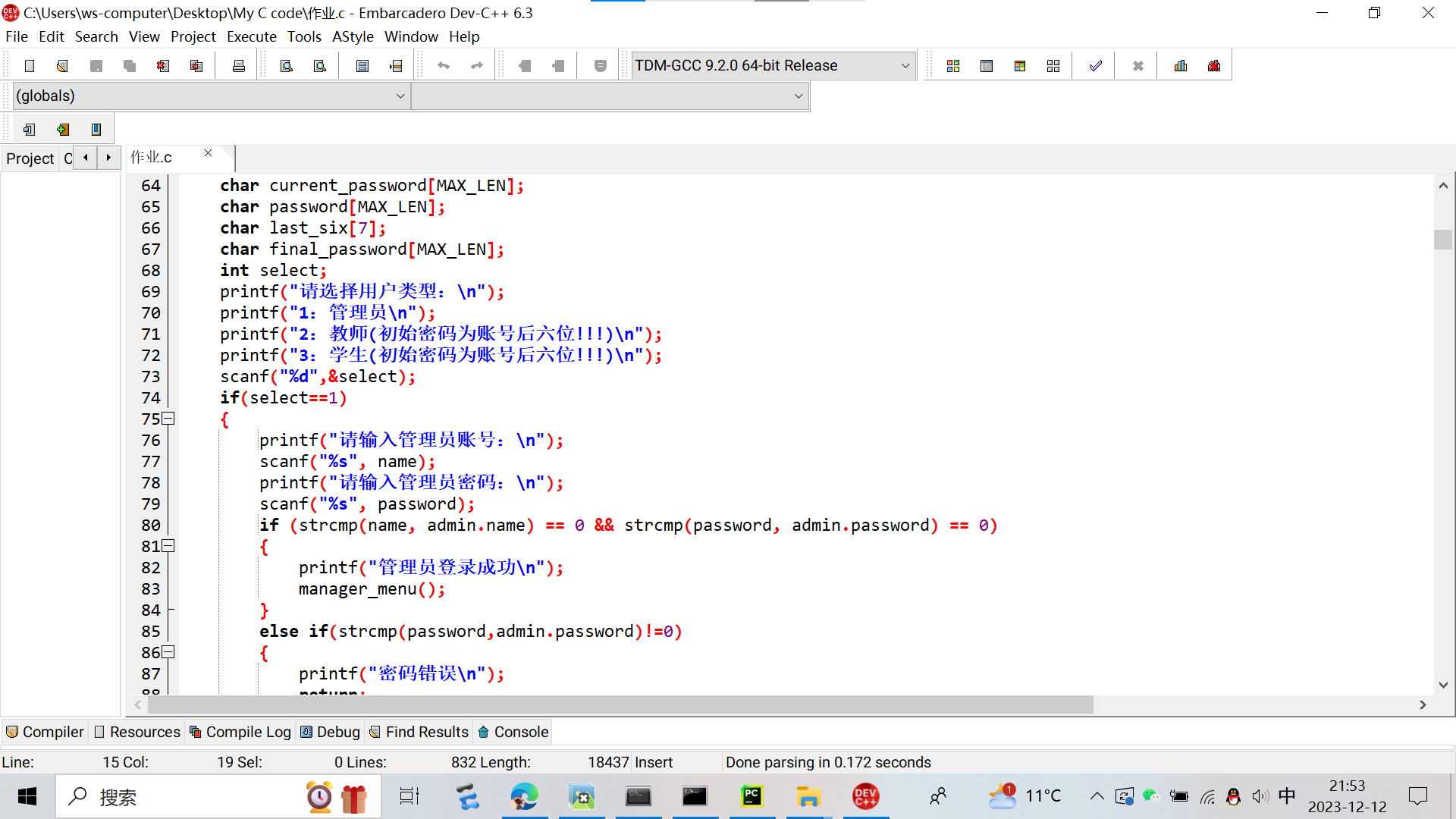Collapse code block at line 75
Screen dimensions: 1456x819
coord(169,419)
